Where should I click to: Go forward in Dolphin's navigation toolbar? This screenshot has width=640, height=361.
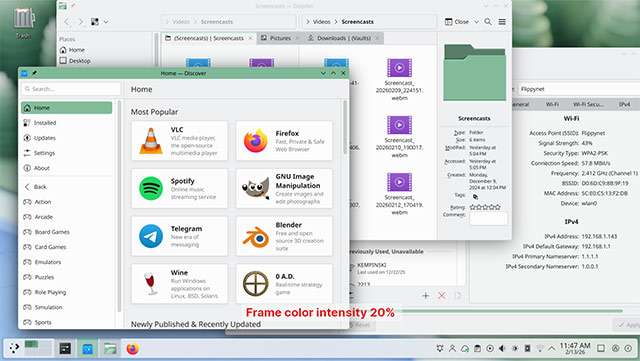[81, 22]
